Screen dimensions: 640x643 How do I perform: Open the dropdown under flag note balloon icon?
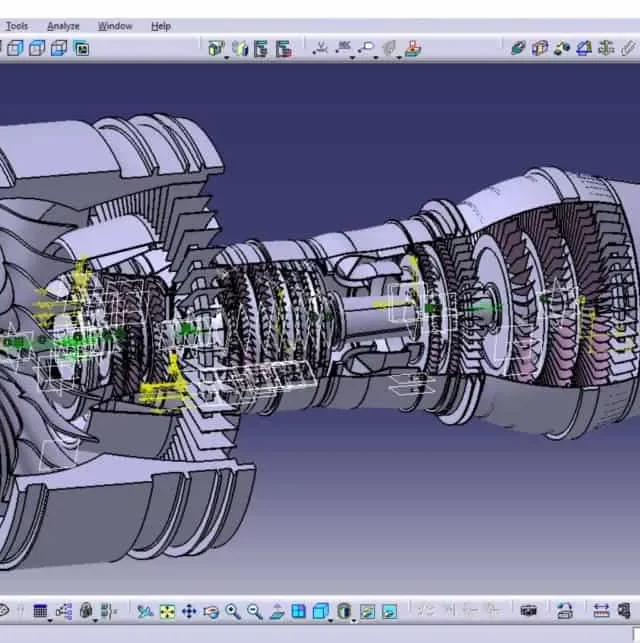376,58
